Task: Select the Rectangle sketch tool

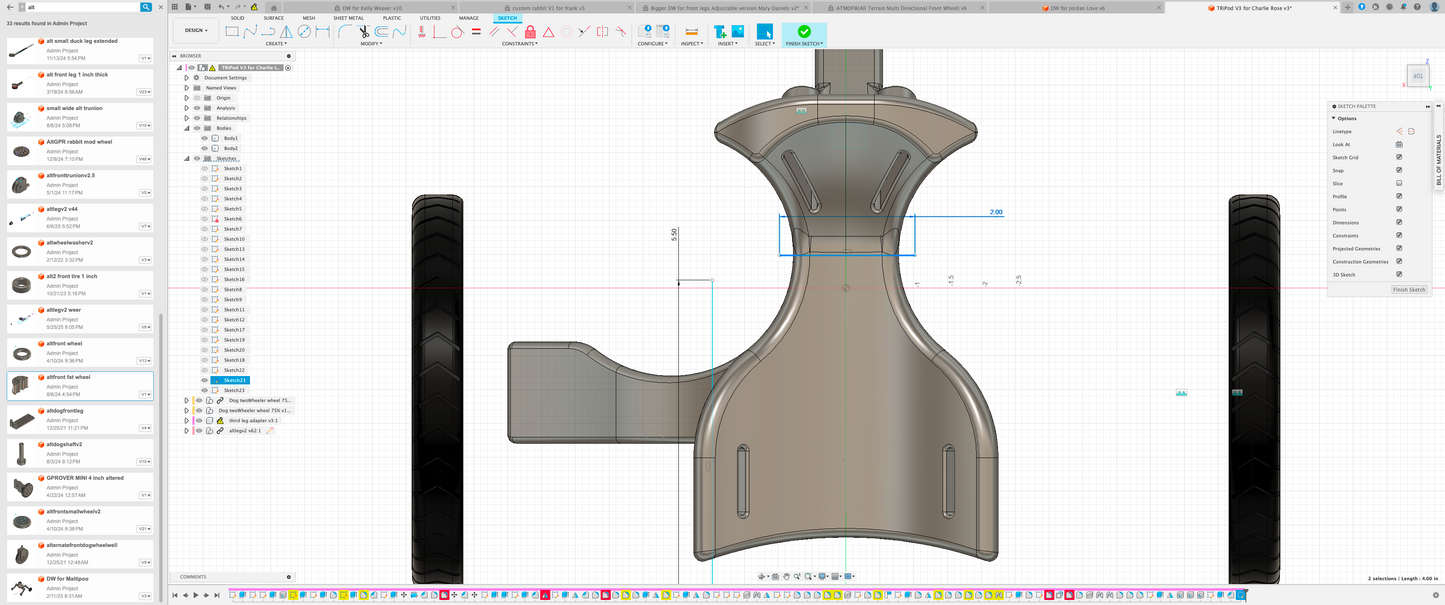Action: [x=232, y=32]
